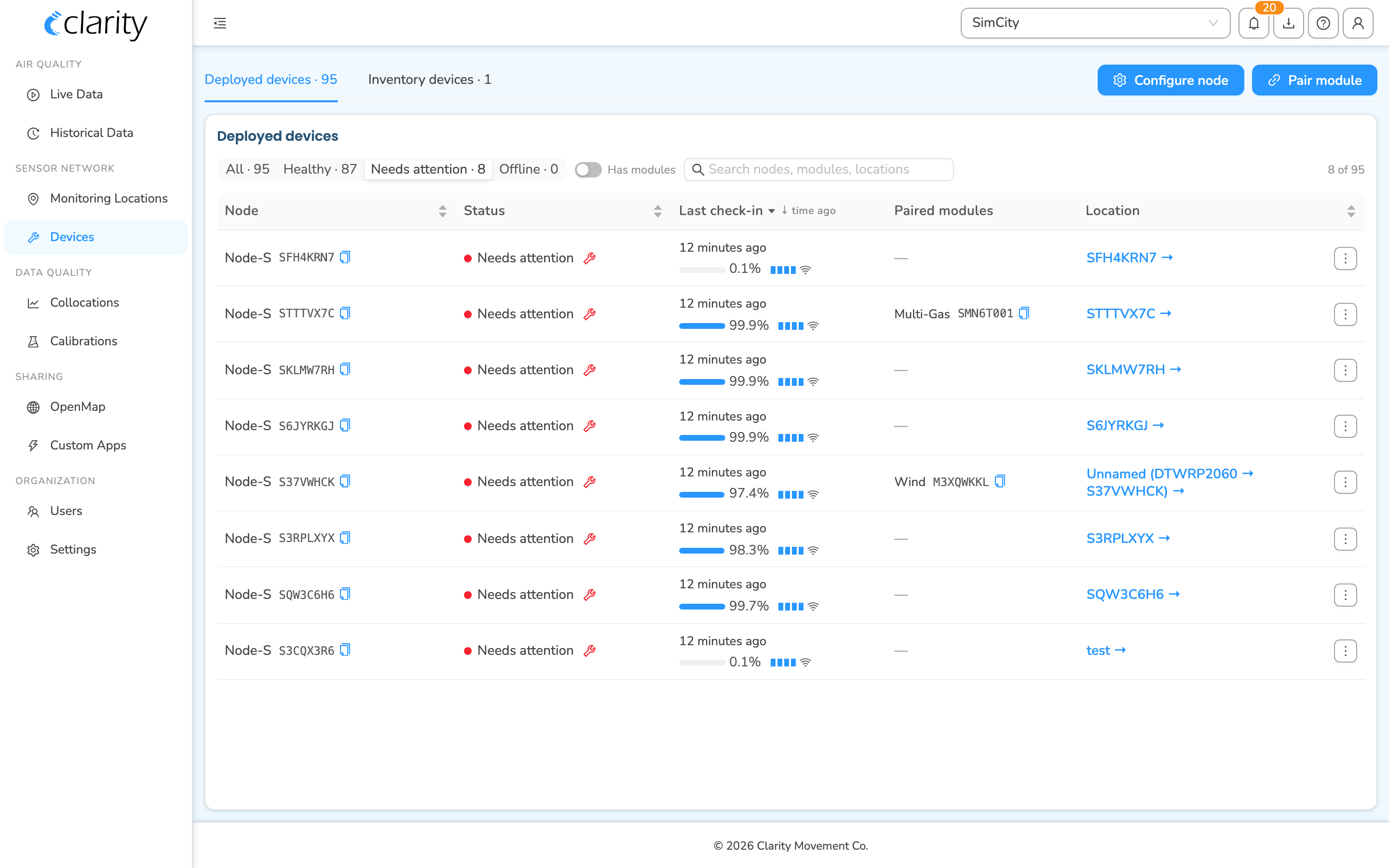Filter by Healthy · 87 devices

point(320,169)
